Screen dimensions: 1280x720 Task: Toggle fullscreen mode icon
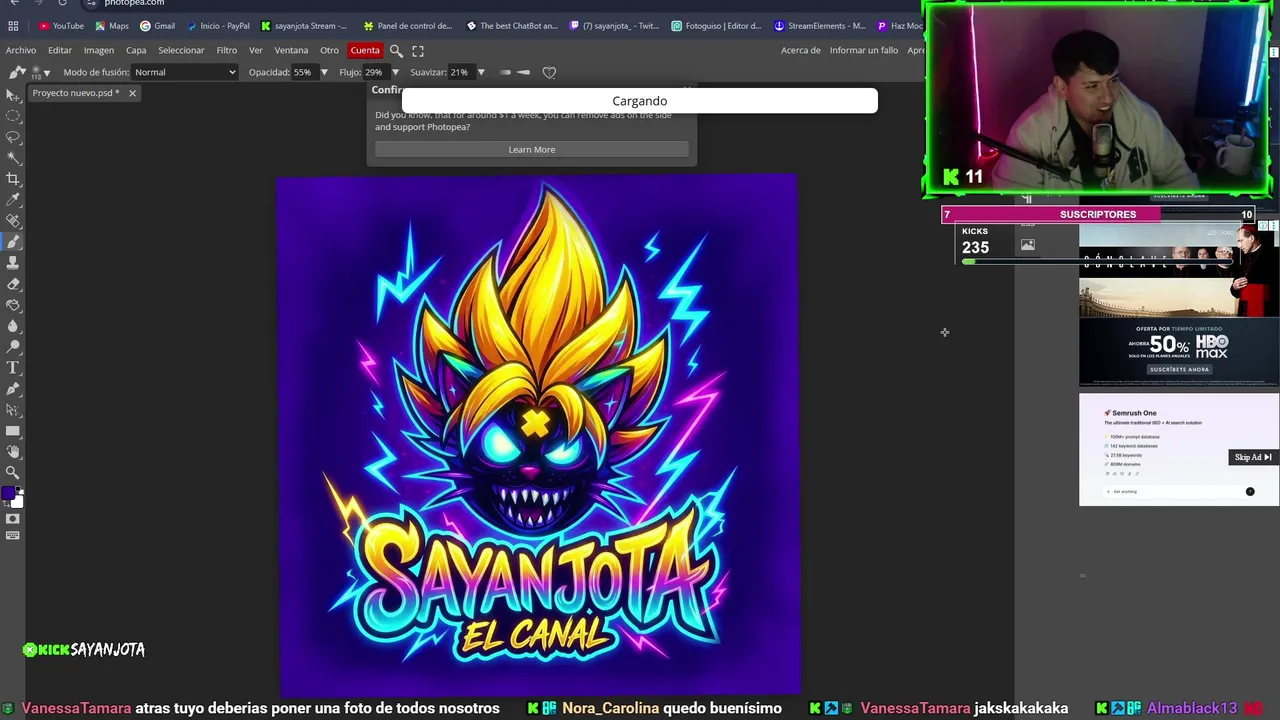click(x=418, y=51)
